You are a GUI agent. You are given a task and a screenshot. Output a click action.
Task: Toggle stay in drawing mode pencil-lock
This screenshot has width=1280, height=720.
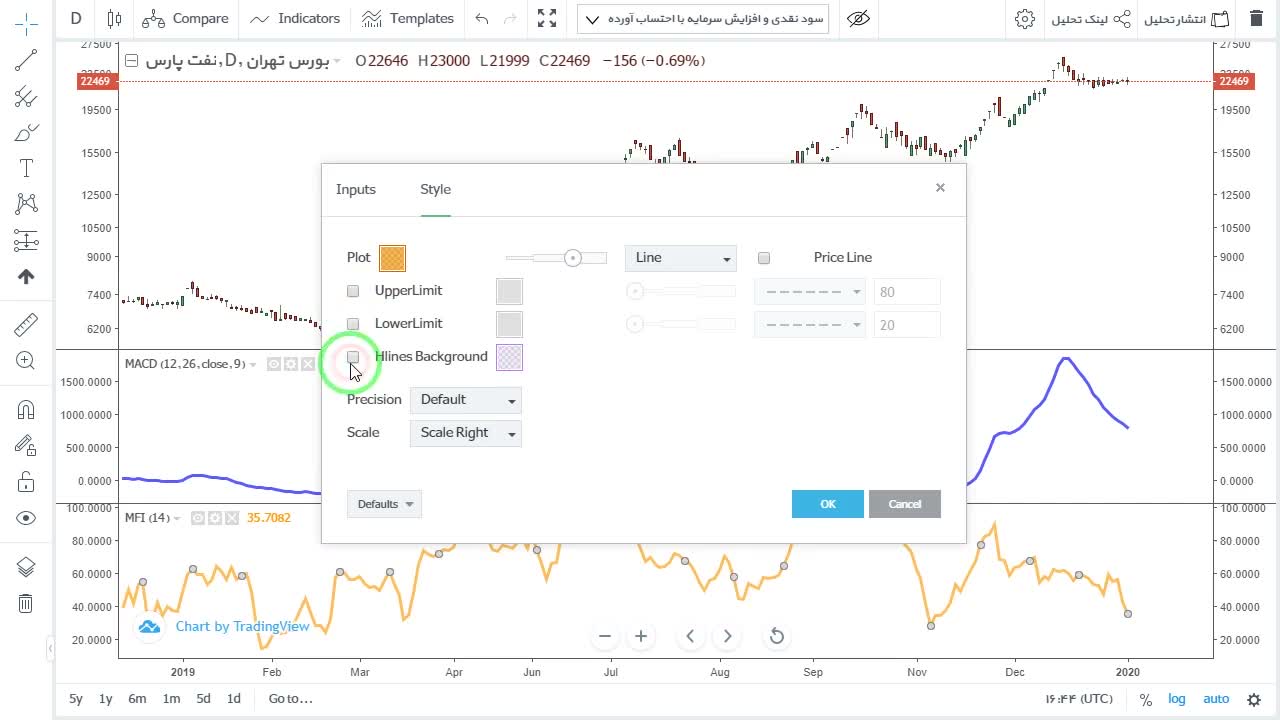point(26,446)
